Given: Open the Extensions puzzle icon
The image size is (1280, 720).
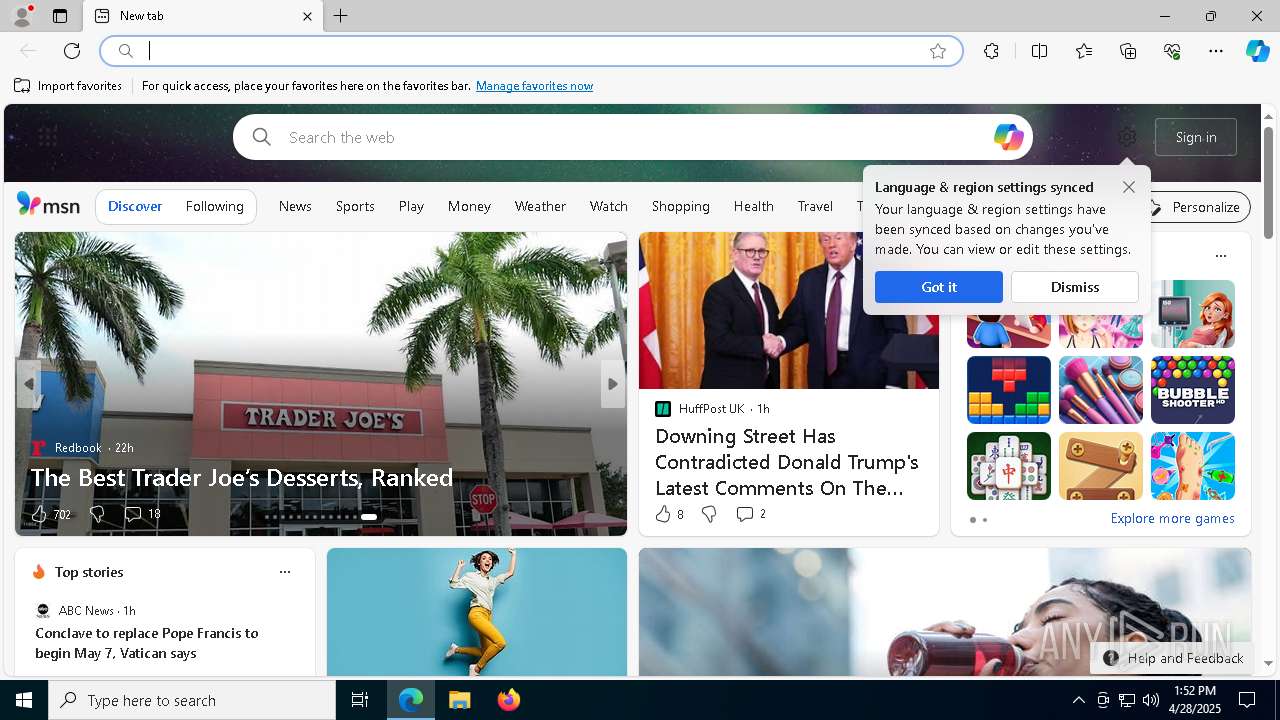Looking at the screenshot, I should coord(991,51).
